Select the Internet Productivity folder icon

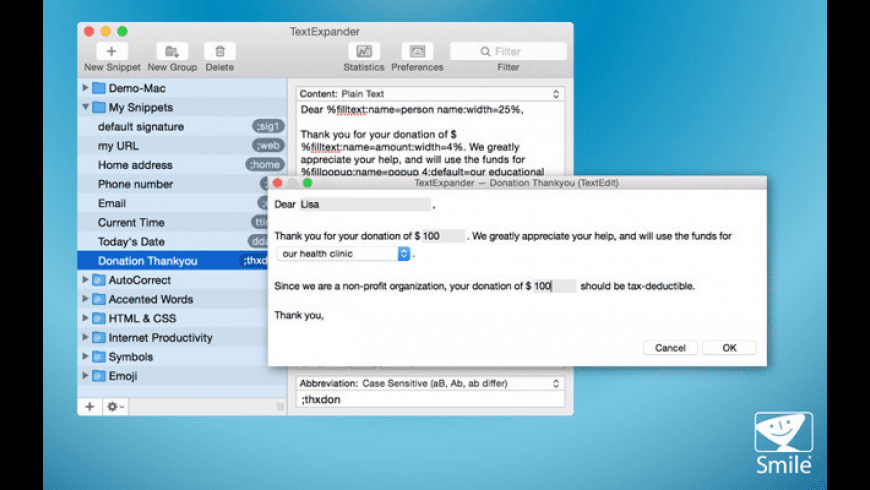pyautogui.click(x=99, y=337)
